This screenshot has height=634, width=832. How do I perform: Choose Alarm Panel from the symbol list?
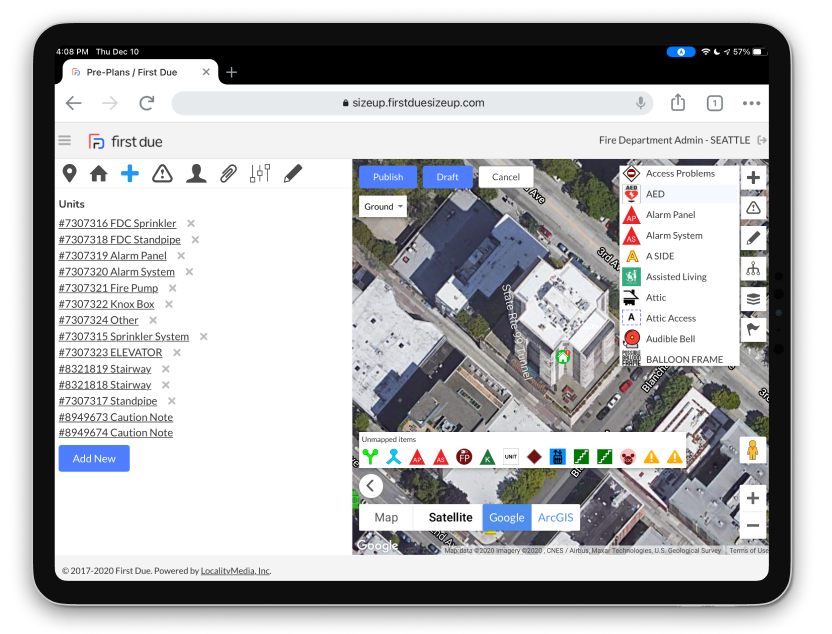pos(670,215)
